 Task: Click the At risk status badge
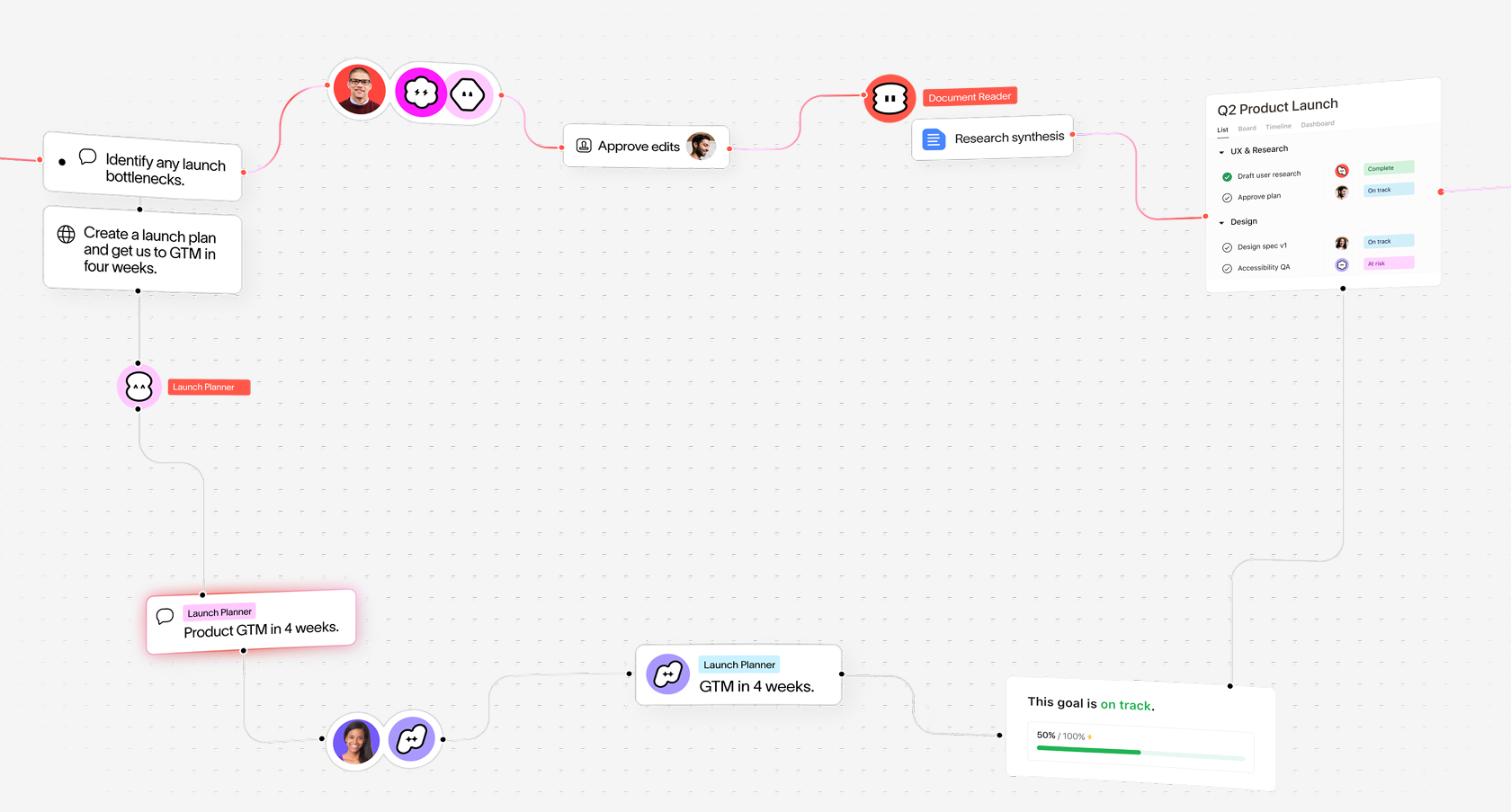click(1389, 263)
